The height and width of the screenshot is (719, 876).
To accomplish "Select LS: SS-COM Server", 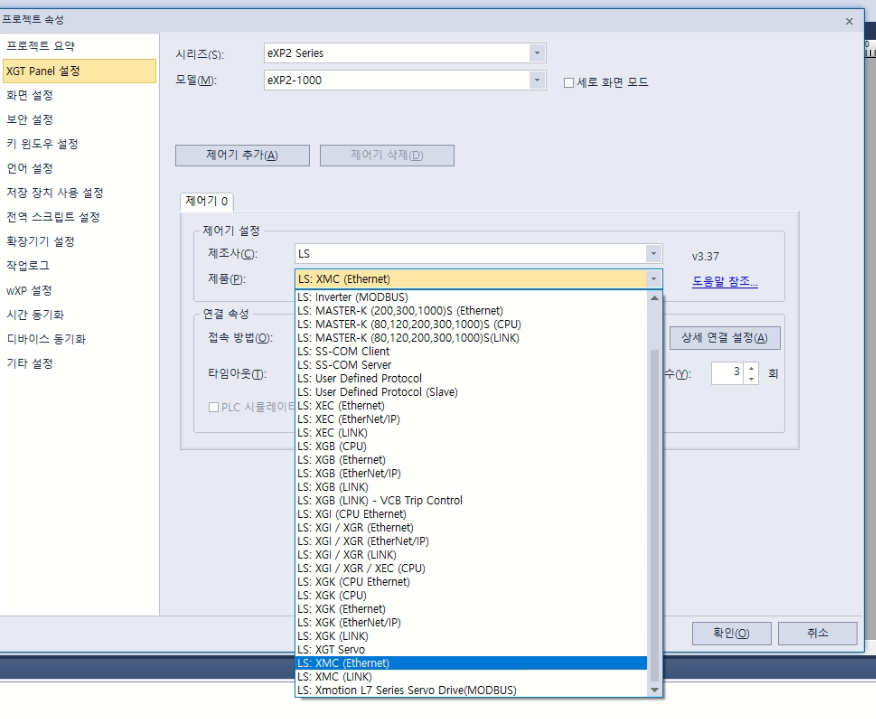I will 471,365.
